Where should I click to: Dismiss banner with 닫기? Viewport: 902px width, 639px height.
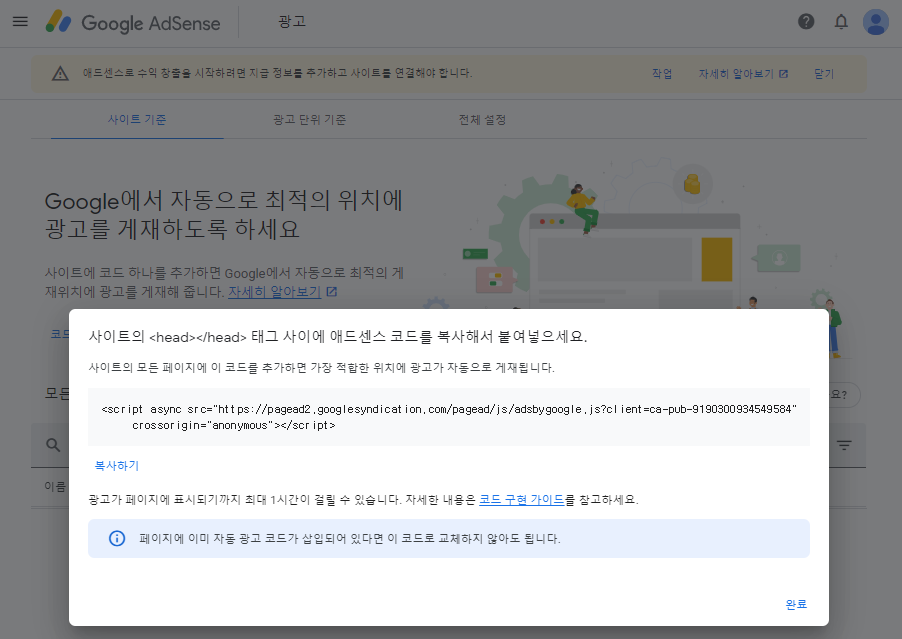pyautogui.click(x=824, y=74)
